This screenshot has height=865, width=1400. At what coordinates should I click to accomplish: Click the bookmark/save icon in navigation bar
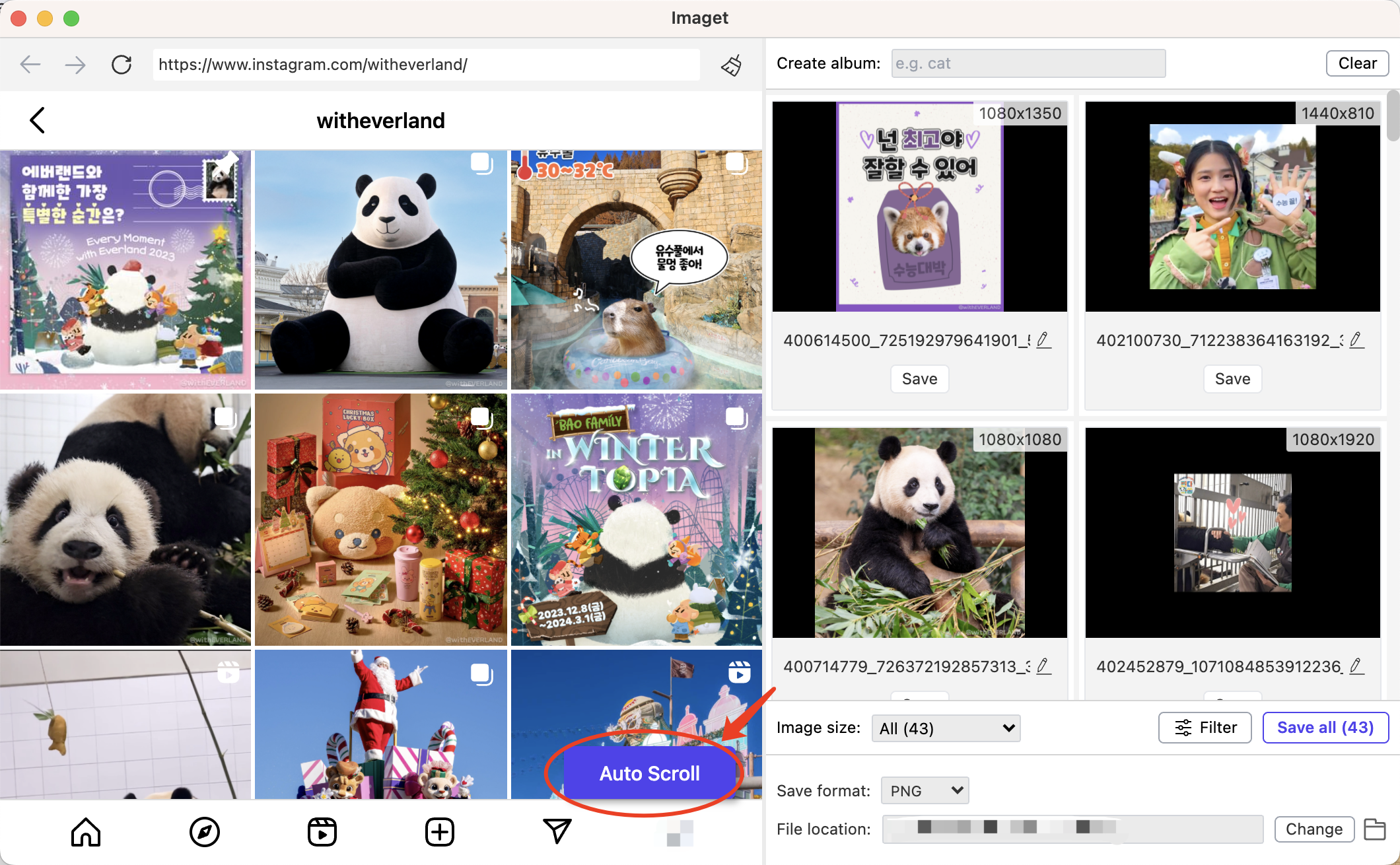tap(730, 64)
